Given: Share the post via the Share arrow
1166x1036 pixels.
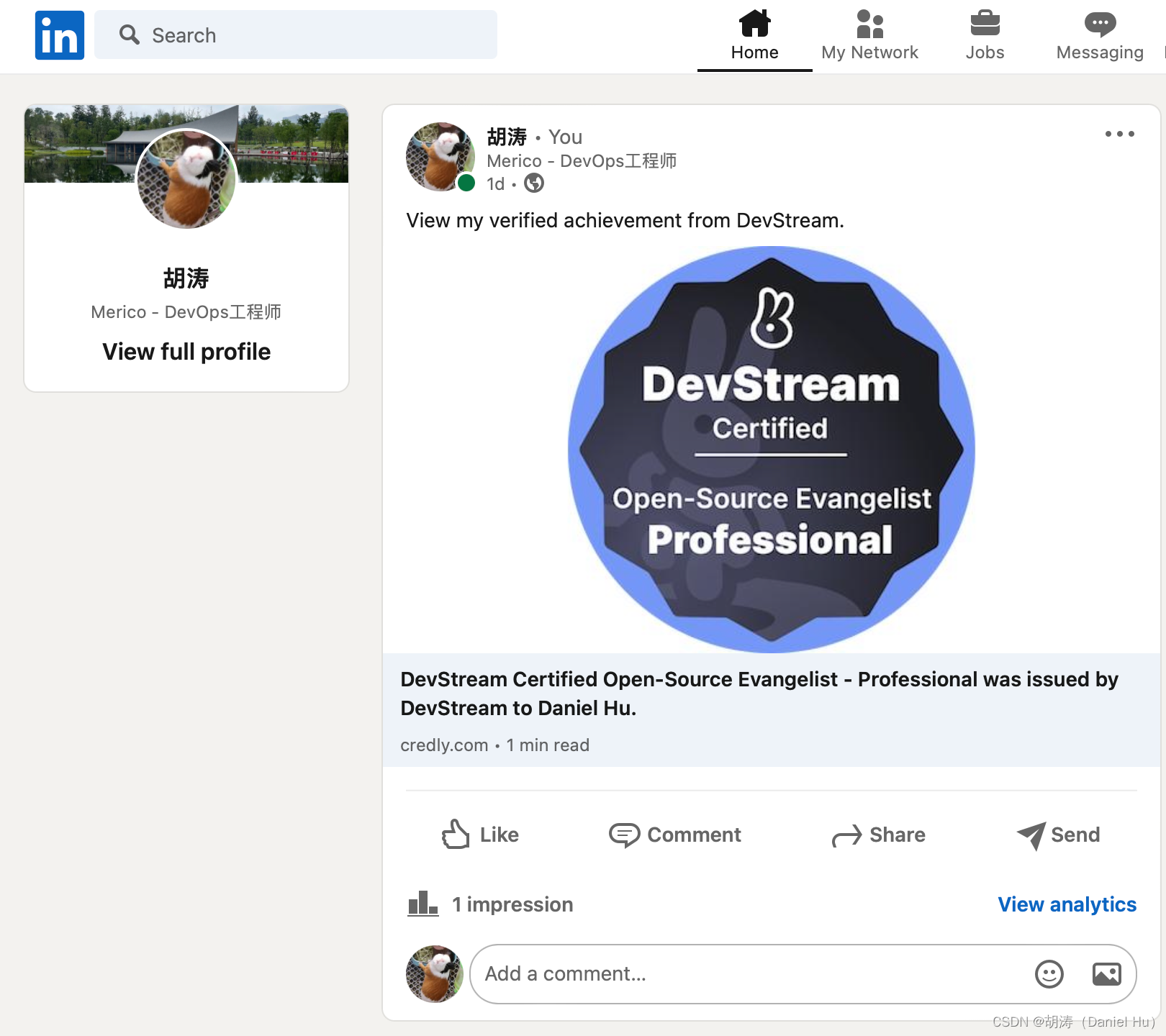Looking at the screenshot, I should (848, 835).
